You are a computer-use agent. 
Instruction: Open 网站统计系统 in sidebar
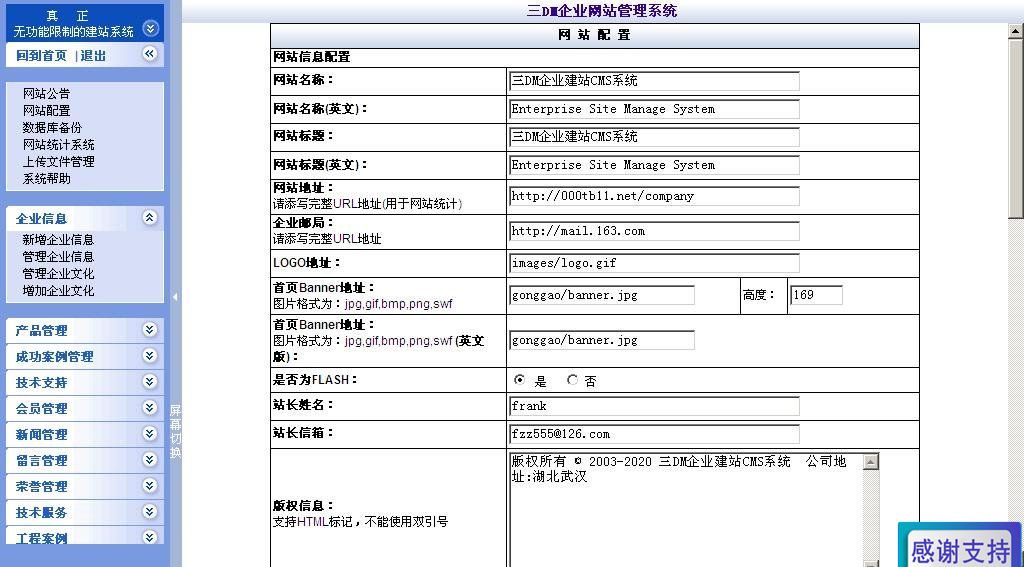59,144
